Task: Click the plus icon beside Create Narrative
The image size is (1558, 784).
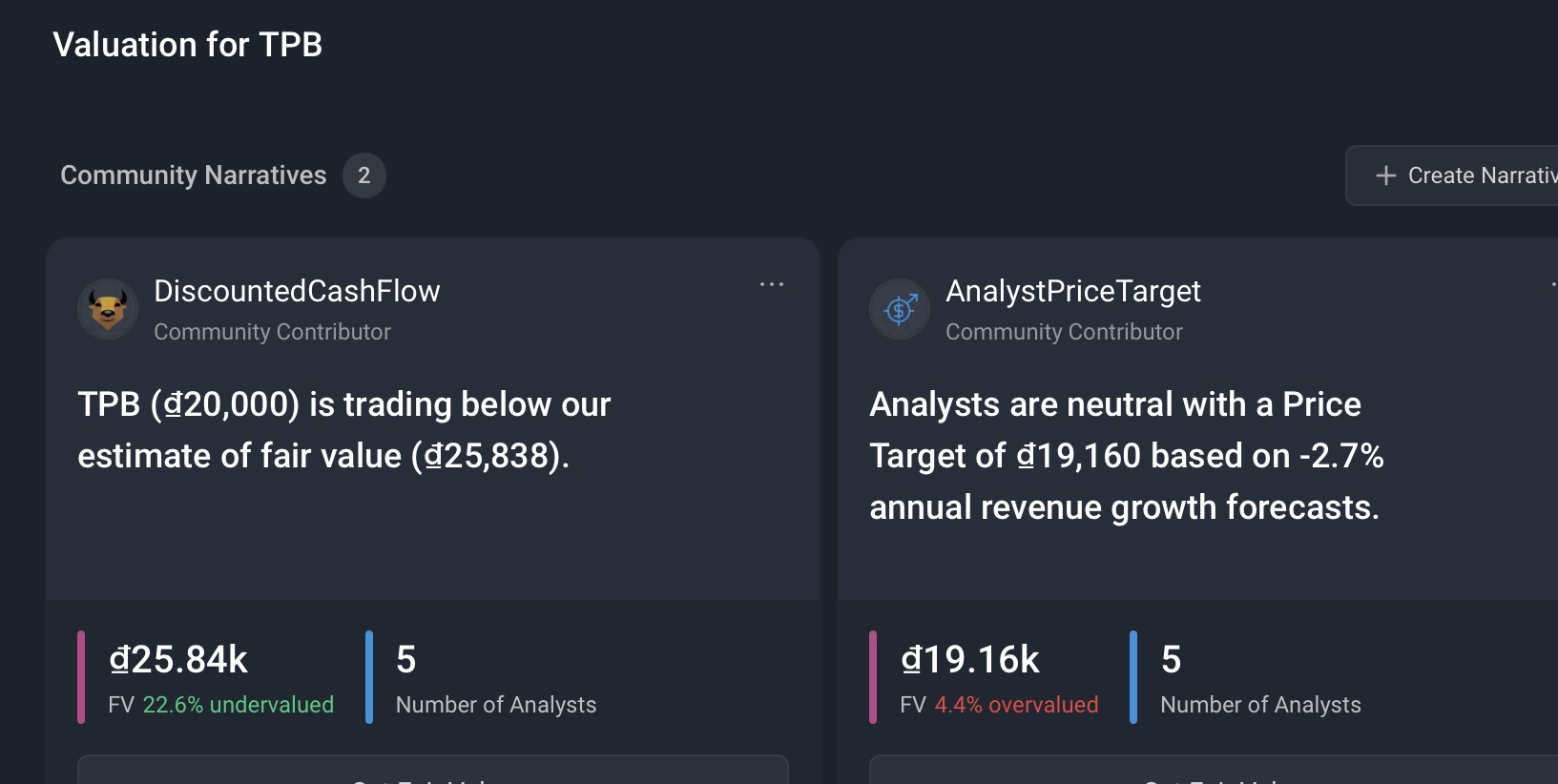Action: coord(1385,175)
